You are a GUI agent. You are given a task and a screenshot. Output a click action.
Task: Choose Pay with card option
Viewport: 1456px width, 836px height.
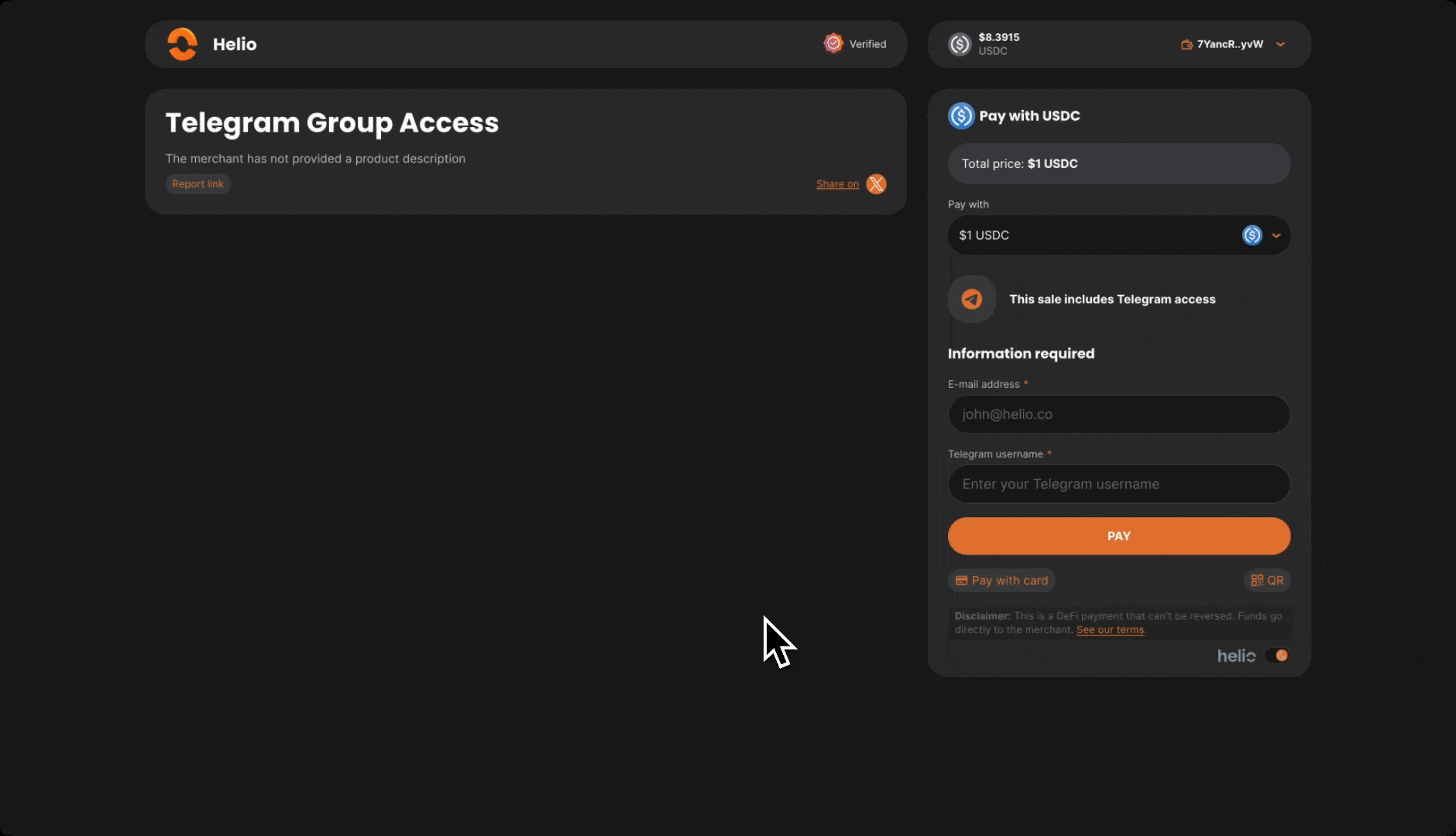1001,581
